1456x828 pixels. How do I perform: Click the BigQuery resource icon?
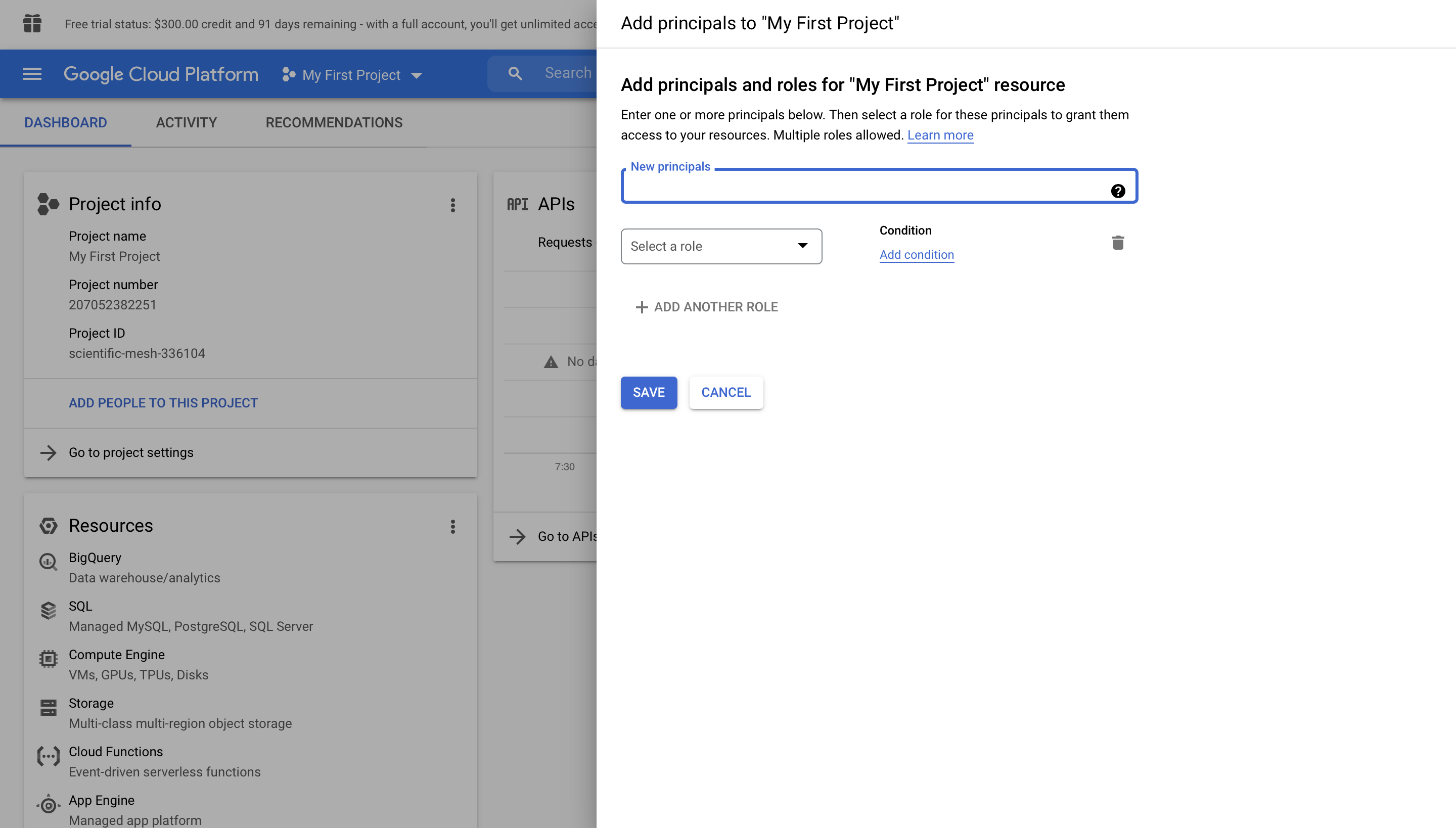(49, 562)
